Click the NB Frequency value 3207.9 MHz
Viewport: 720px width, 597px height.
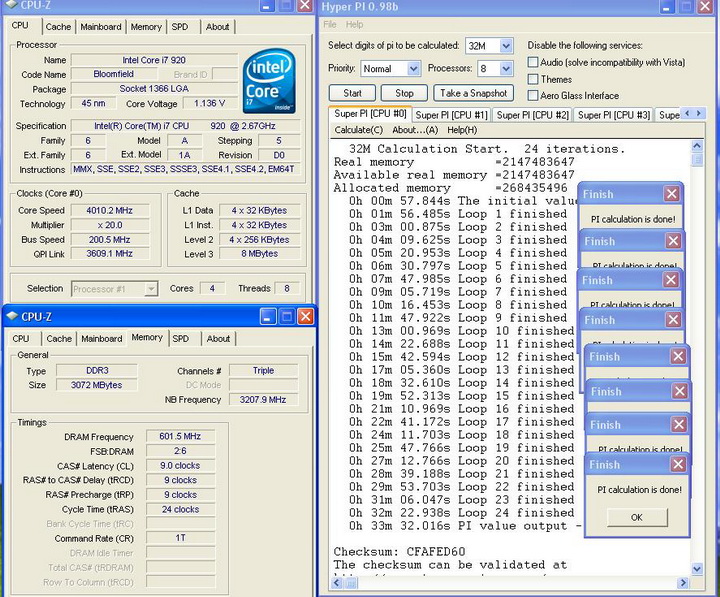[263, 400]
